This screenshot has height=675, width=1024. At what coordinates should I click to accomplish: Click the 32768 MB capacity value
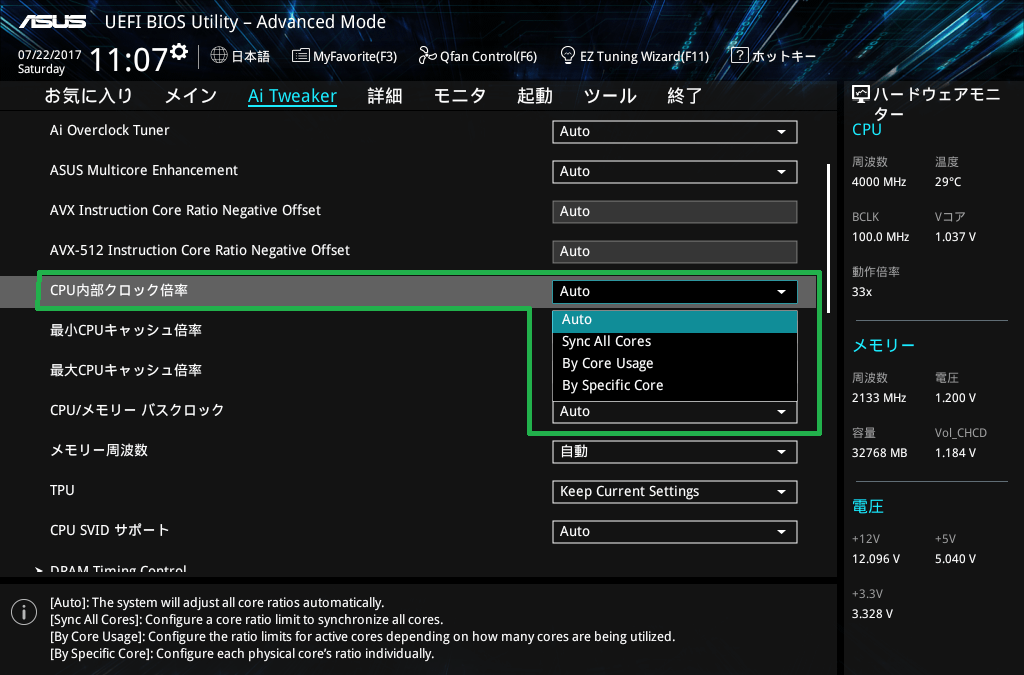tap(880, 452)
